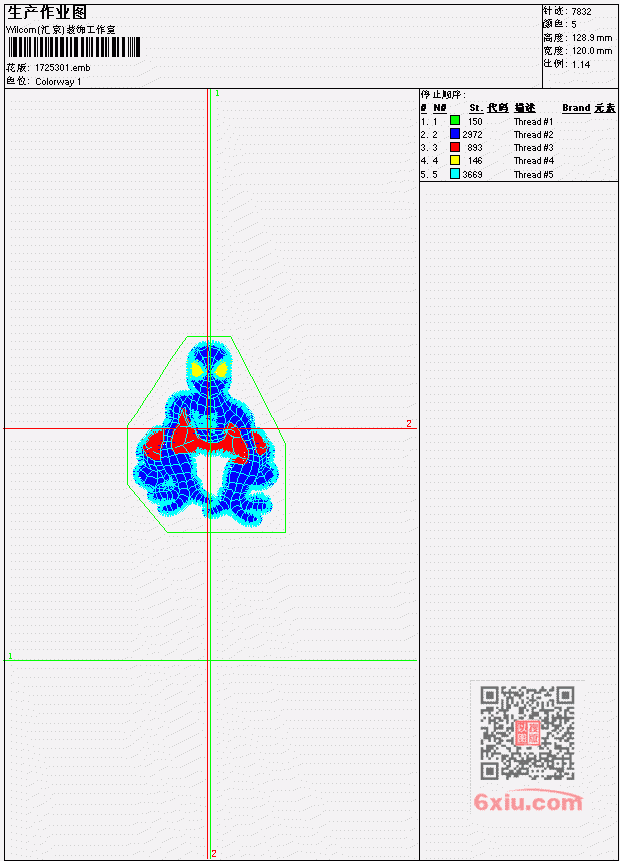Click the Spider-Man embroidery design preview

click(x=206, y=434)
